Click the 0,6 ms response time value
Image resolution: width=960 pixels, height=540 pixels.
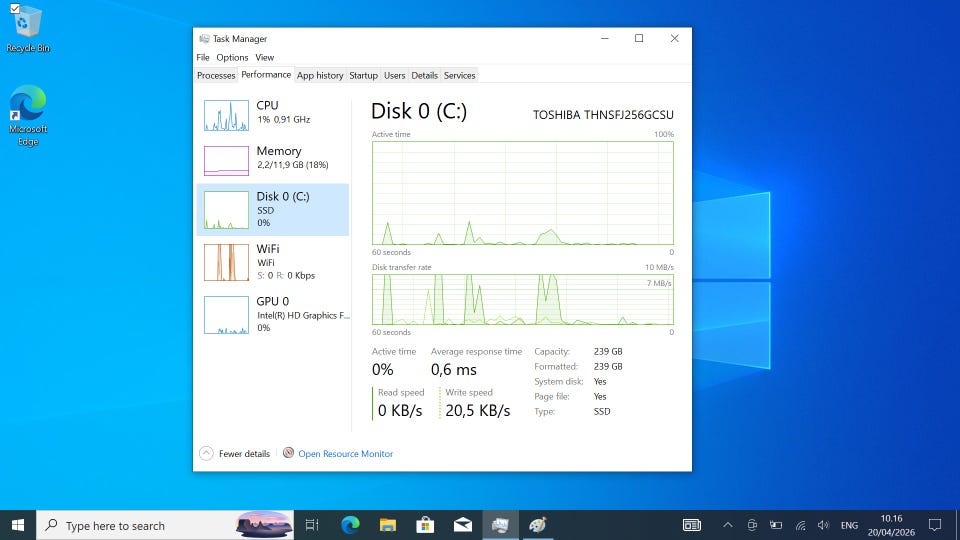coord(454,370)
